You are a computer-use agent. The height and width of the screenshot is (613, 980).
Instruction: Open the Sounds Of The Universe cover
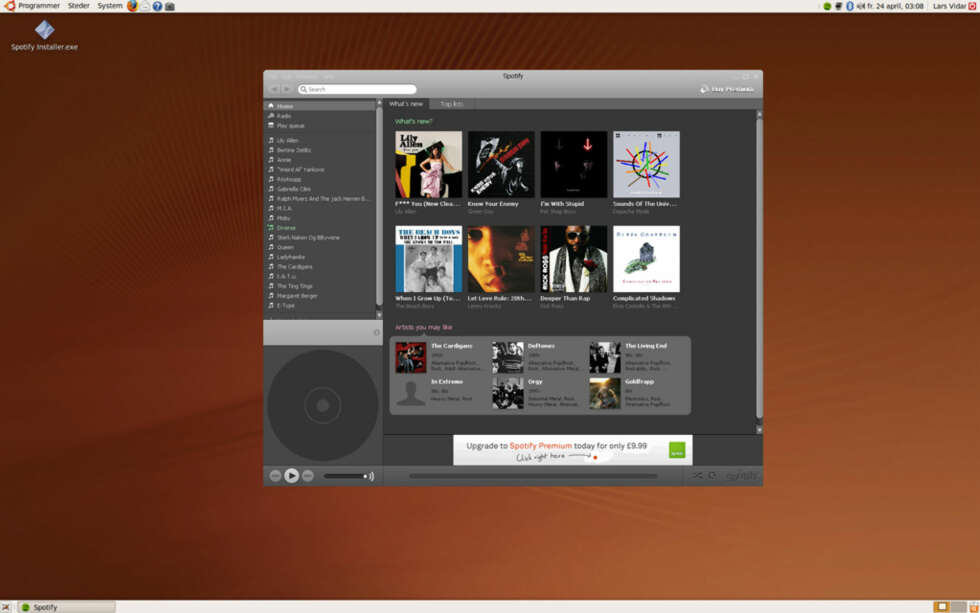646,164
